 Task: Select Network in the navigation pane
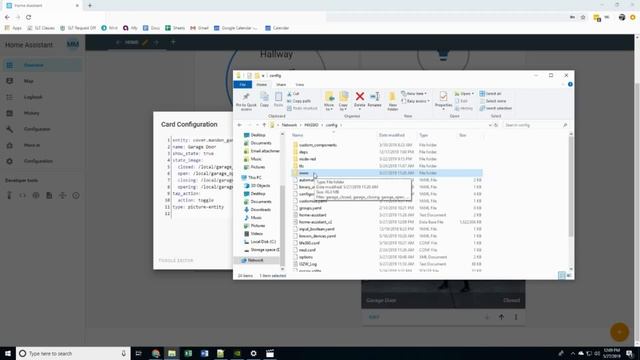(x=256, y=260)
